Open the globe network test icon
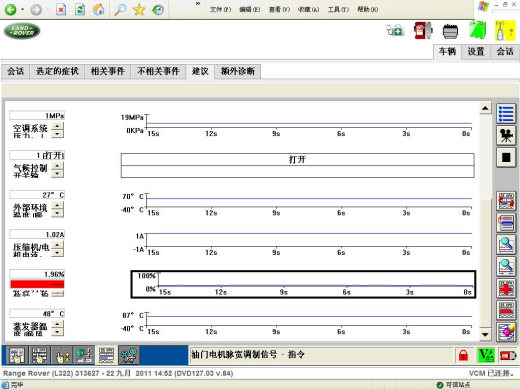This screenshot has height=390, width=520. [x=84, y=355]
